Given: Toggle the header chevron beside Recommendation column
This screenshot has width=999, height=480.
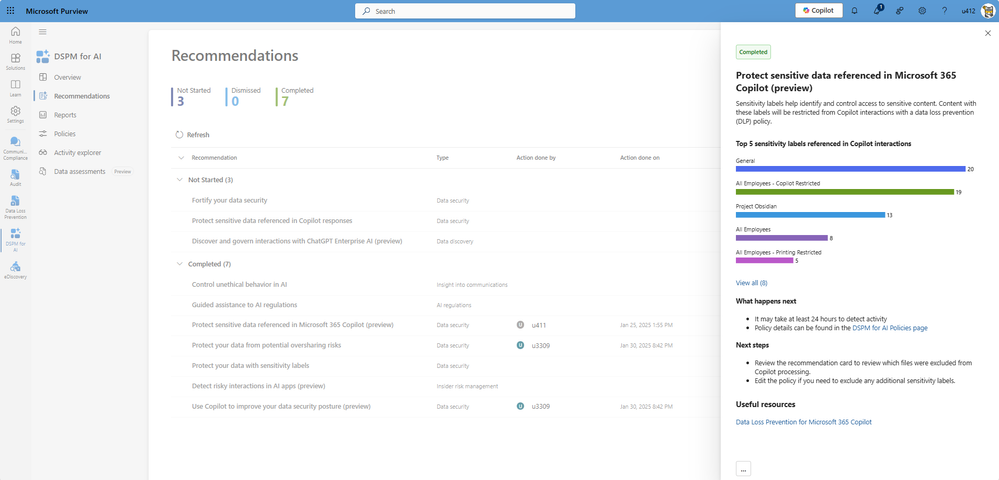Looking at the screenshot, I should (x=180, y=157).
